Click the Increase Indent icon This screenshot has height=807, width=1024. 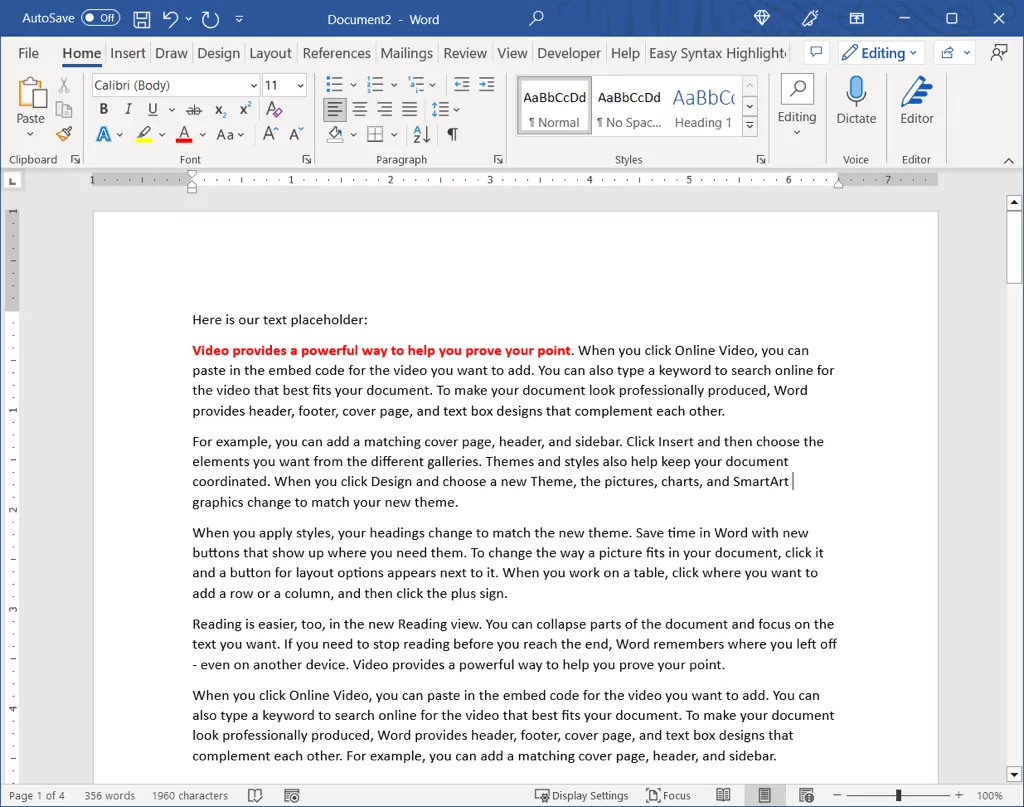487,84
